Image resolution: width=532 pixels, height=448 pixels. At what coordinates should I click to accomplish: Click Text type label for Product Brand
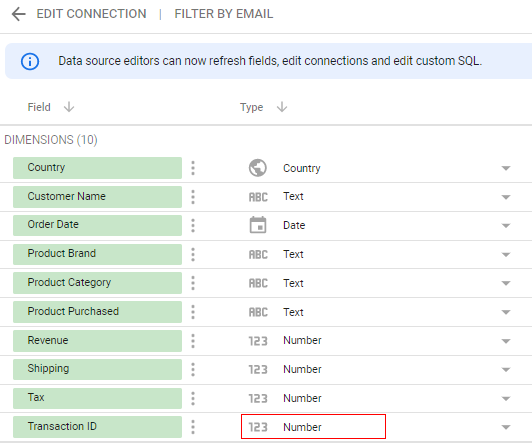293,254
